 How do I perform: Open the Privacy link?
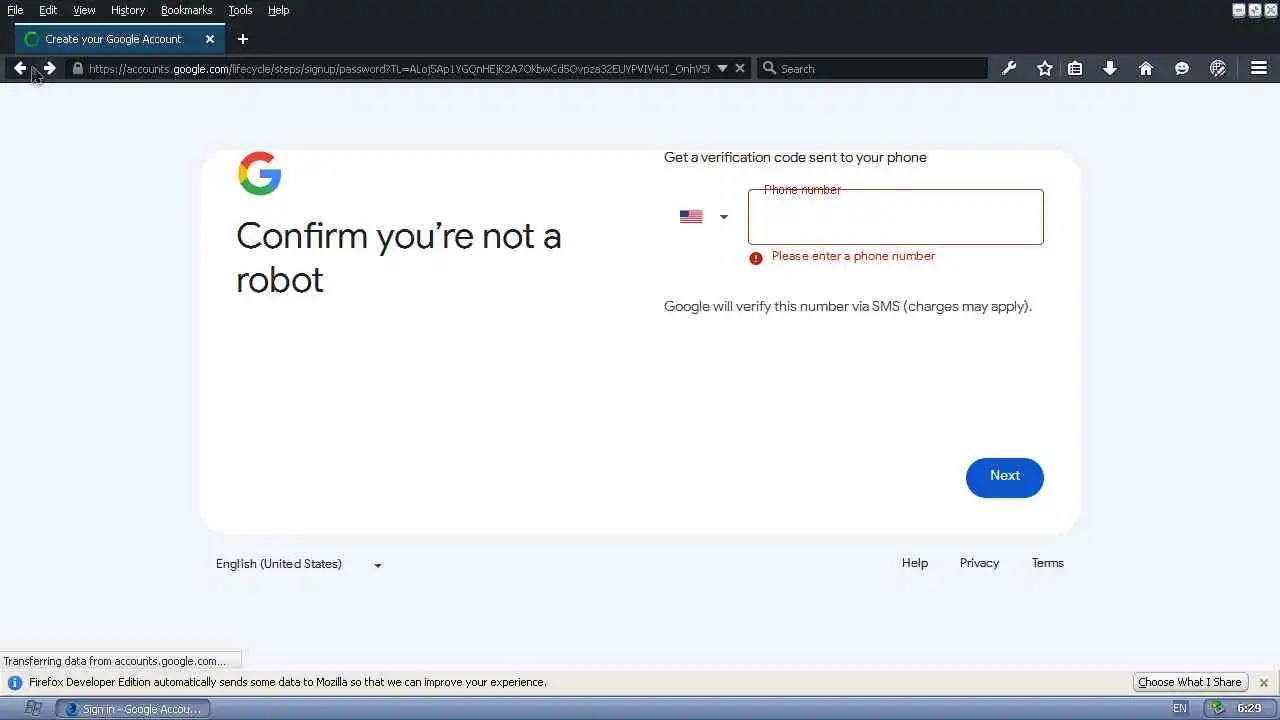coord(979,563)
